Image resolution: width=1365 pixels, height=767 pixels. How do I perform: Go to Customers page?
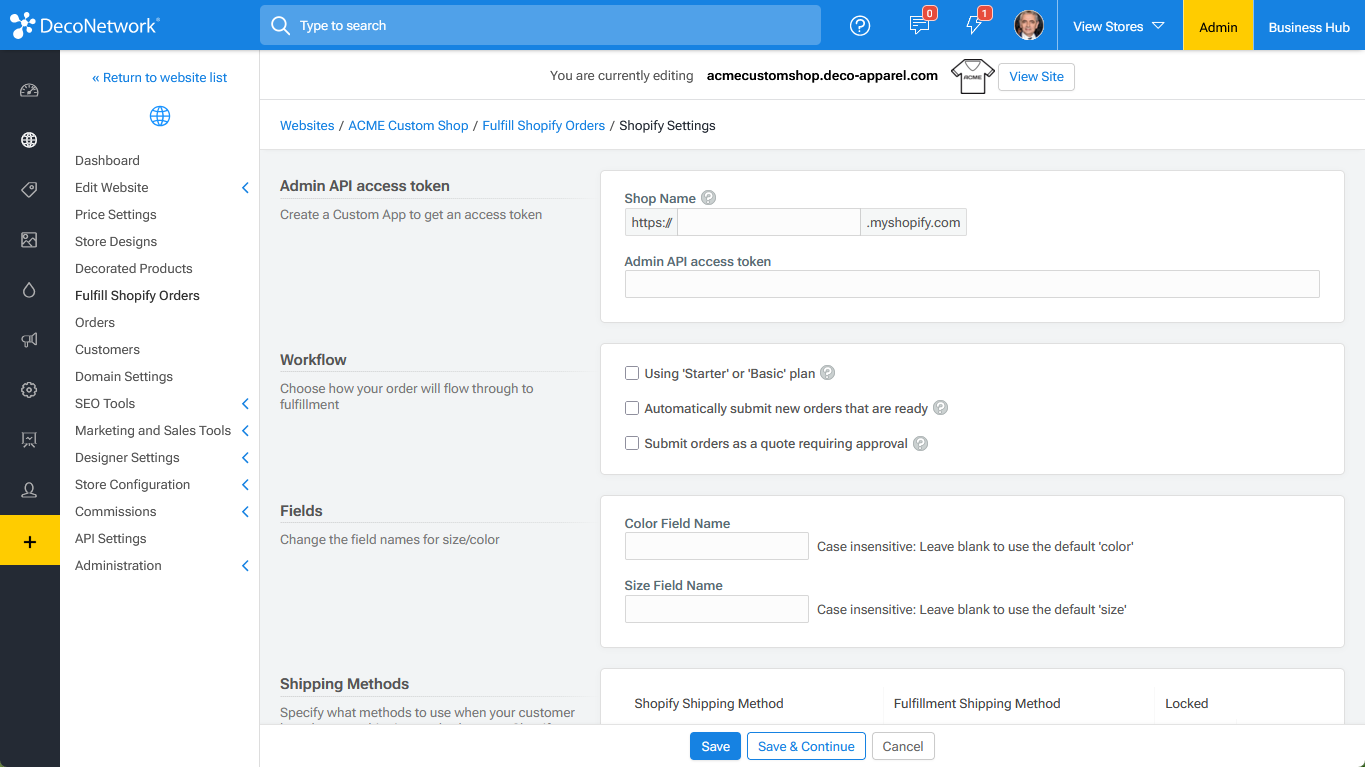tap(107, 349)
